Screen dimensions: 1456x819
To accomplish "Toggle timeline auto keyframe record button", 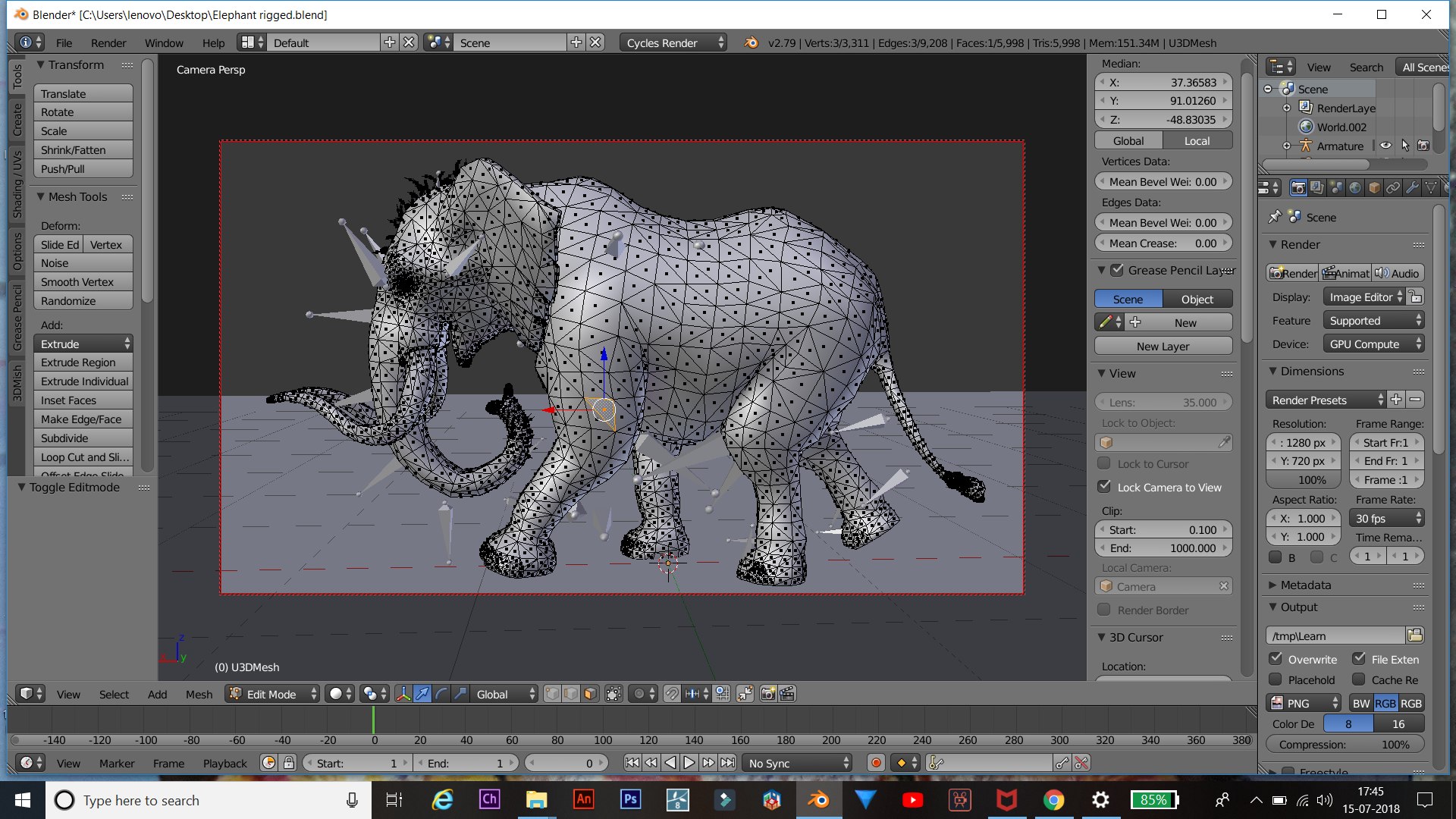I will pos(876,763).
